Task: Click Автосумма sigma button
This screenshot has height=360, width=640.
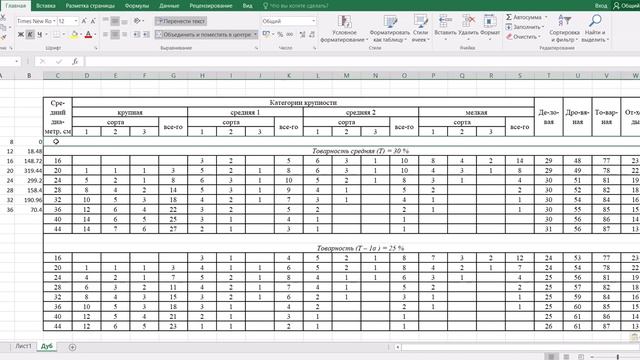Action: pos(523,17)
